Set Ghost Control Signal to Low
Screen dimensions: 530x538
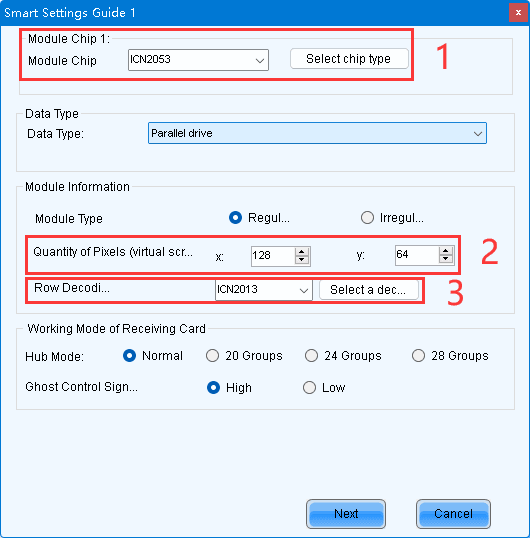pos(309,388)
